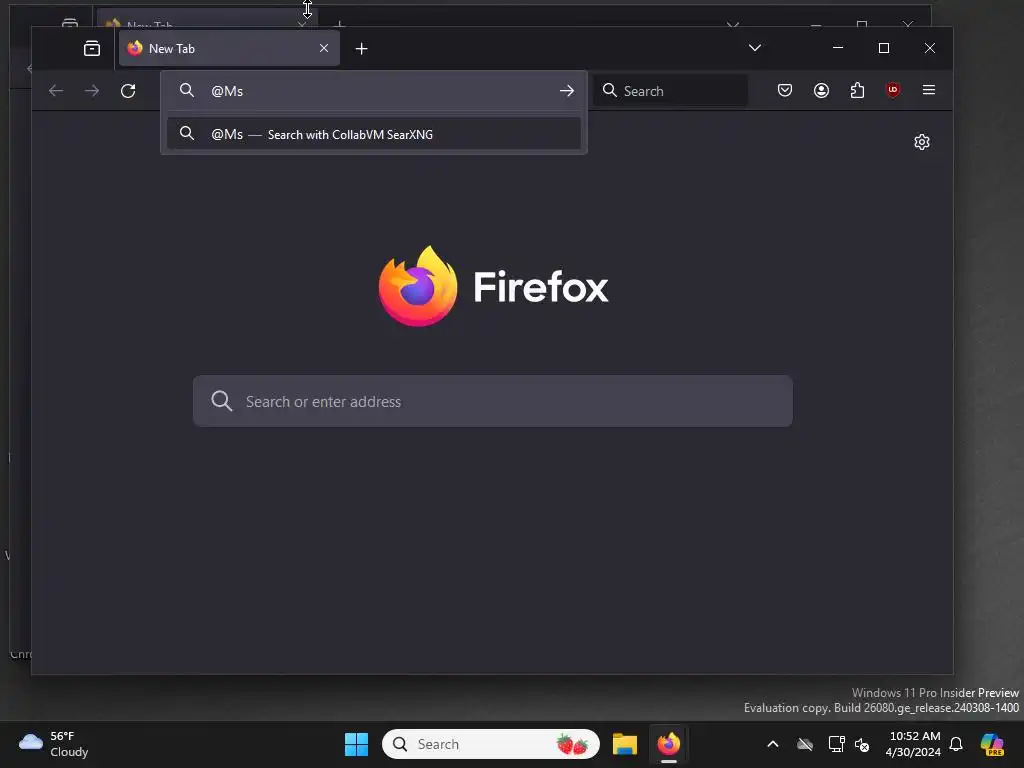Close the New Tab tab
1024x768 pixels.
pos(324,48)
